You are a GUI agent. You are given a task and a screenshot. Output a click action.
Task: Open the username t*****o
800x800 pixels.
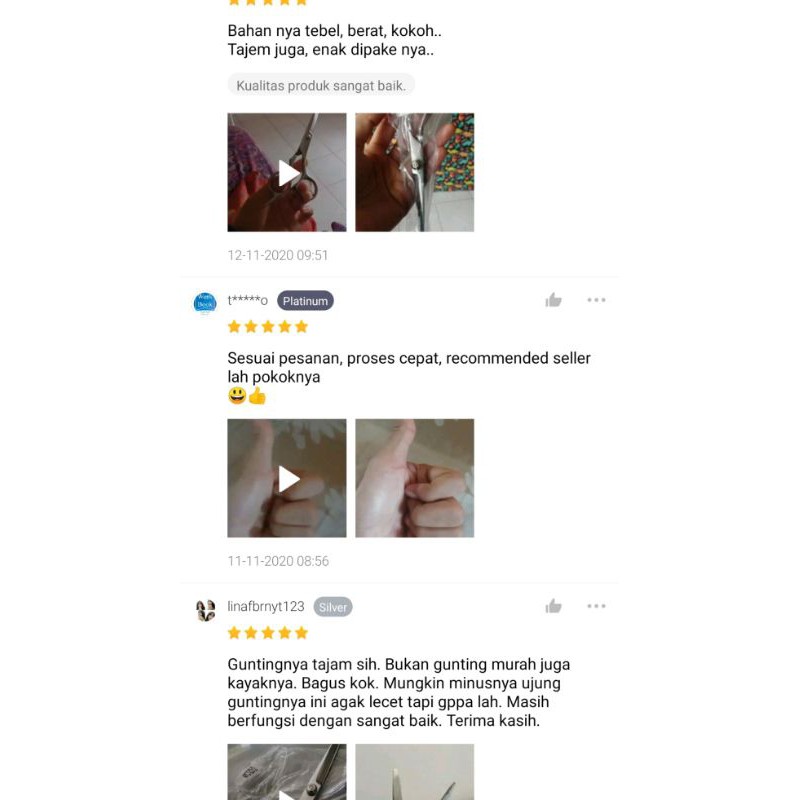247,301
